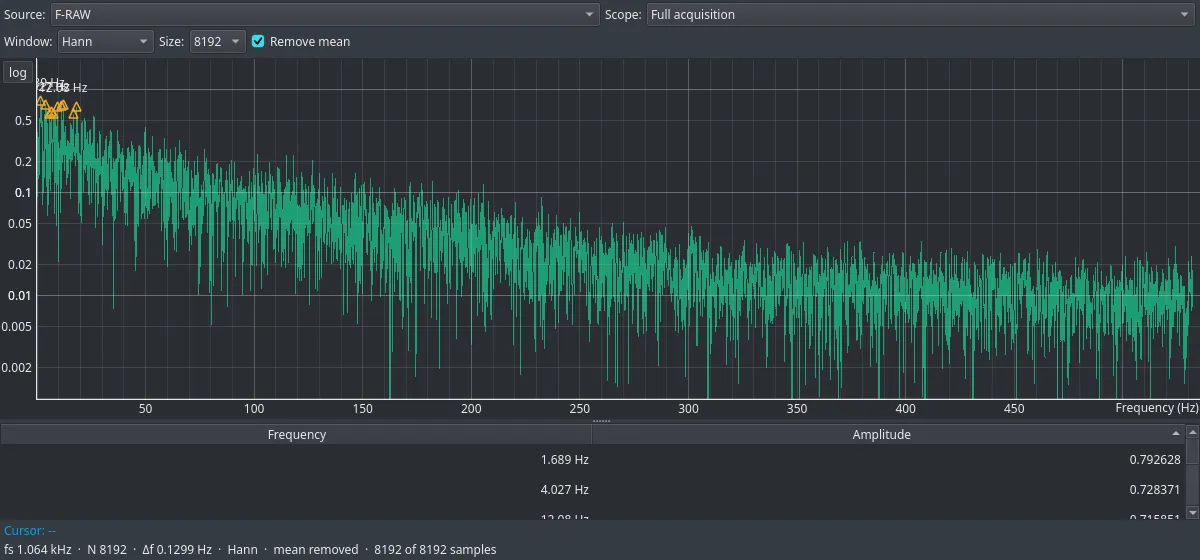This screenshot has height=560, width=1200.
Task: Open the Window function dropdown showing Hann
Action: 105,41
